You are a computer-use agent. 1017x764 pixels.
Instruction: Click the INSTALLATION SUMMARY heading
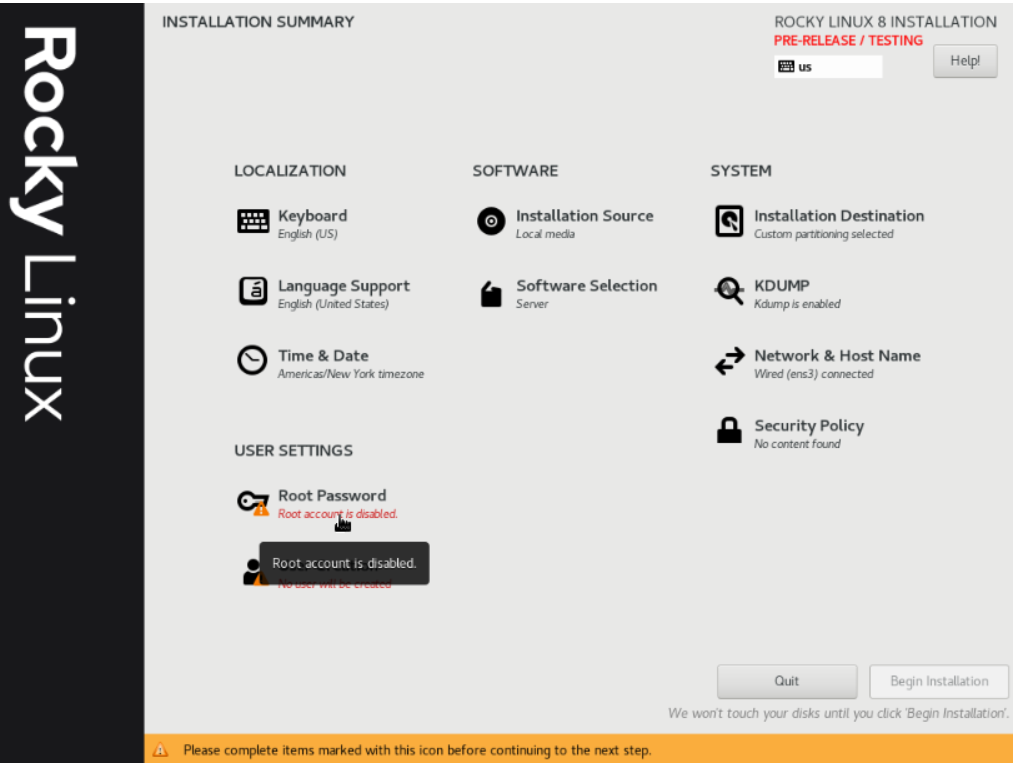pyautogui.click(x=258, y=22)
